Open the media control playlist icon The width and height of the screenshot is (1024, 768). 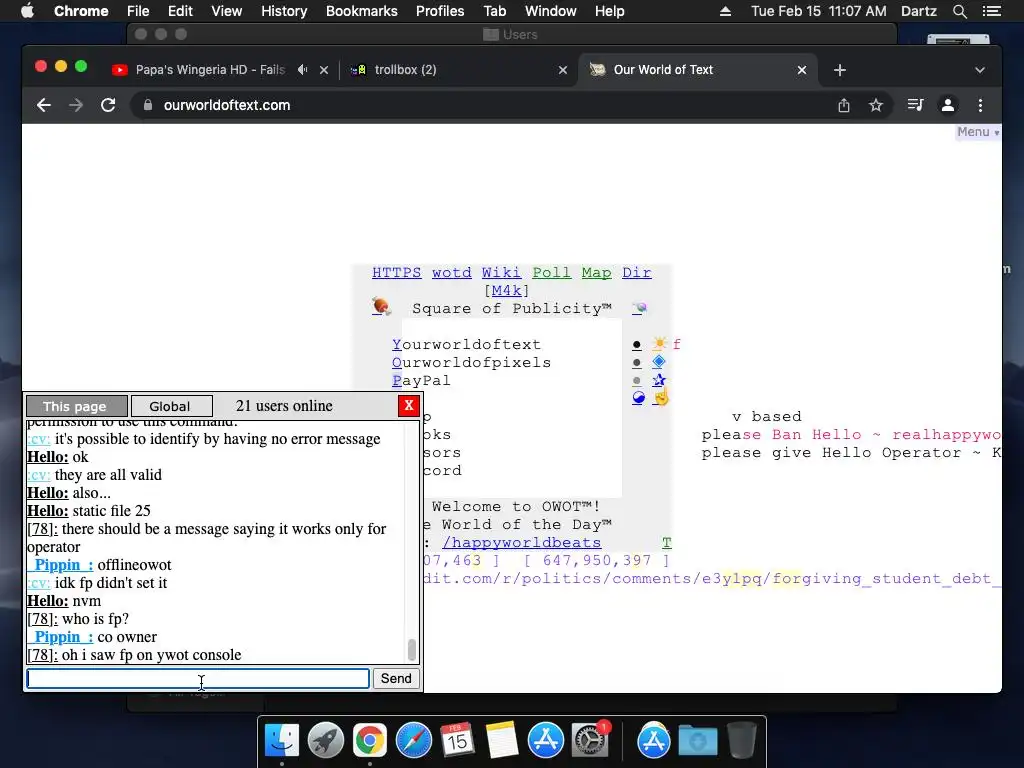pyautogui.click(x=915, y=105)
